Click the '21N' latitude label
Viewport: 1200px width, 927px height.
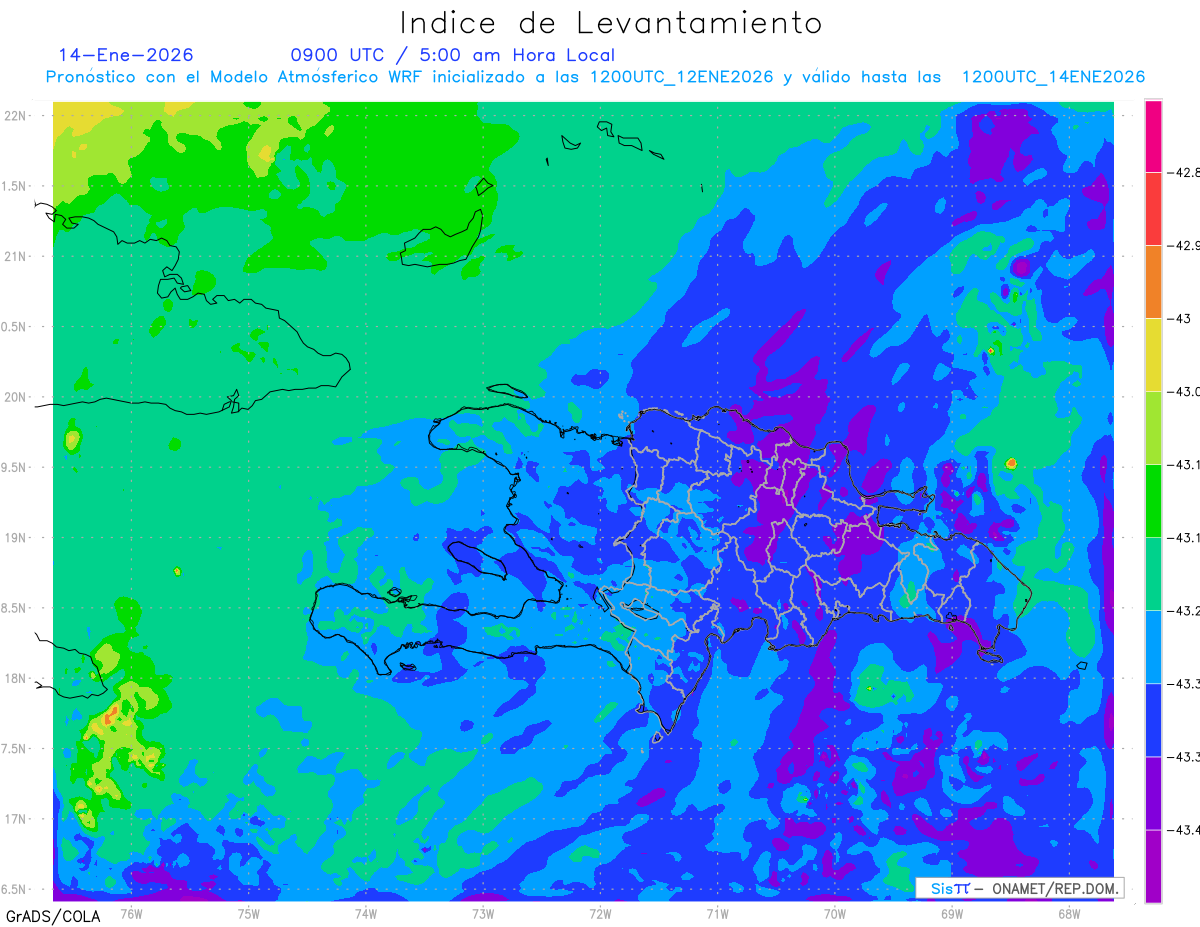coord(17,256)
